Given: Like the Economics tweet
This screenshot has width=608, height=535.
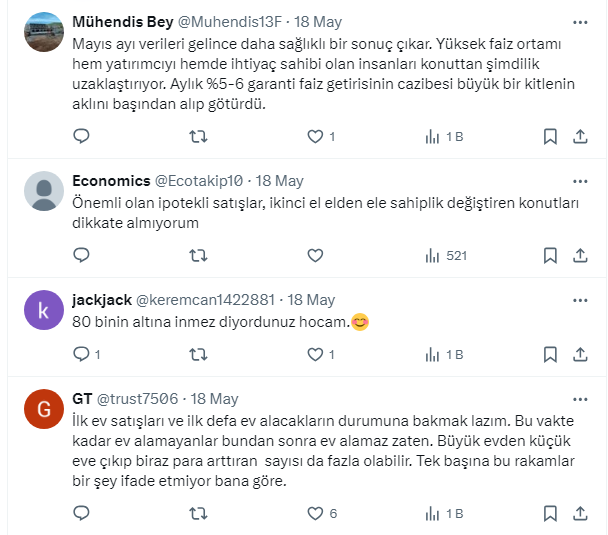Looking at the screenshot, I should [x=315, y=255].
